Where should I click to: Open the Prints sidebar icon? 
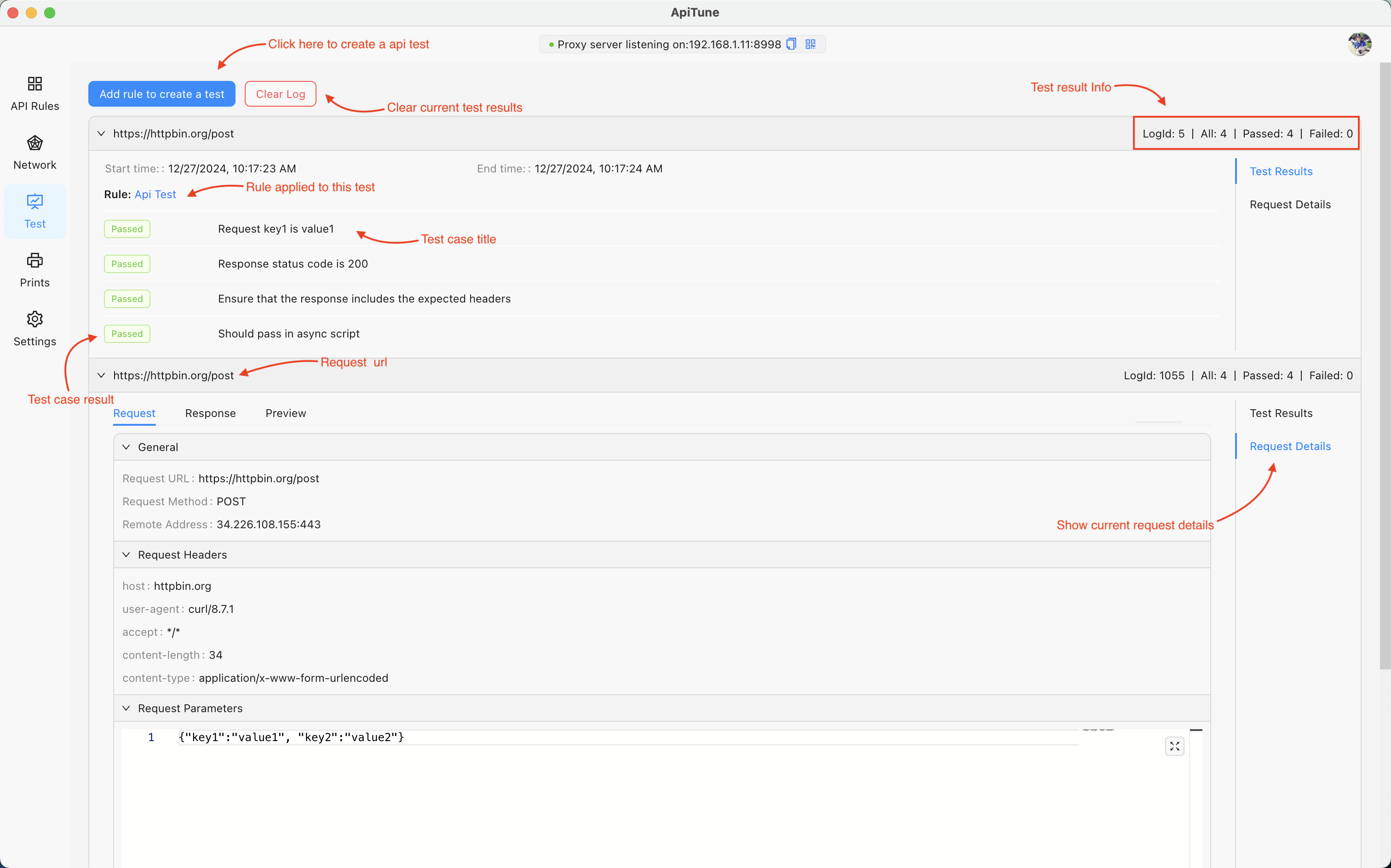34,261
